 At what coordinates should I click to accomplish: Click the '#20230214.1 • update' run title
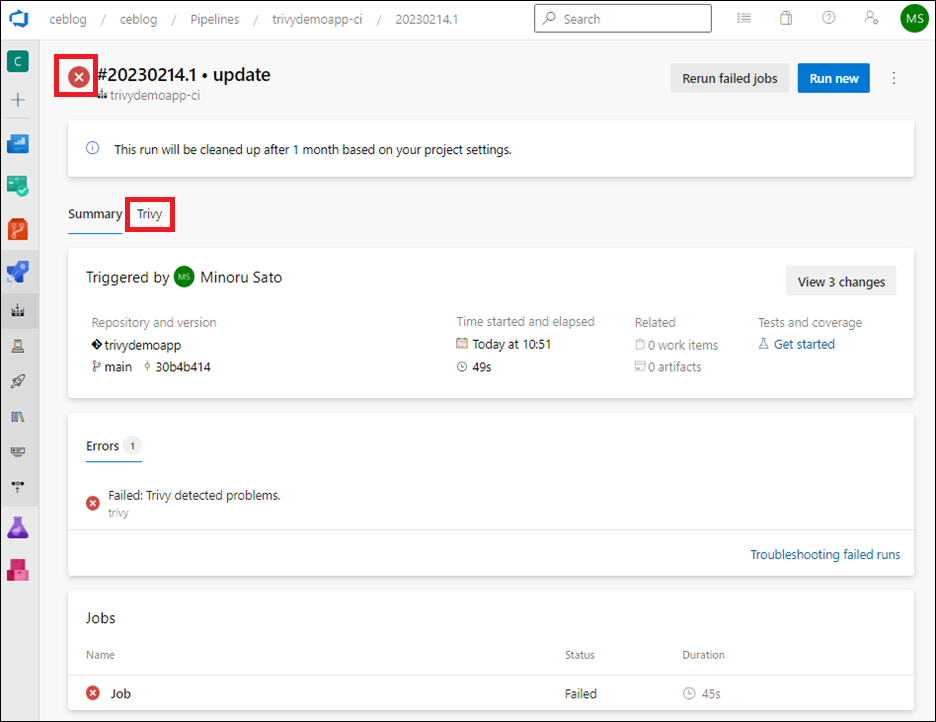[x=184, y=75]
